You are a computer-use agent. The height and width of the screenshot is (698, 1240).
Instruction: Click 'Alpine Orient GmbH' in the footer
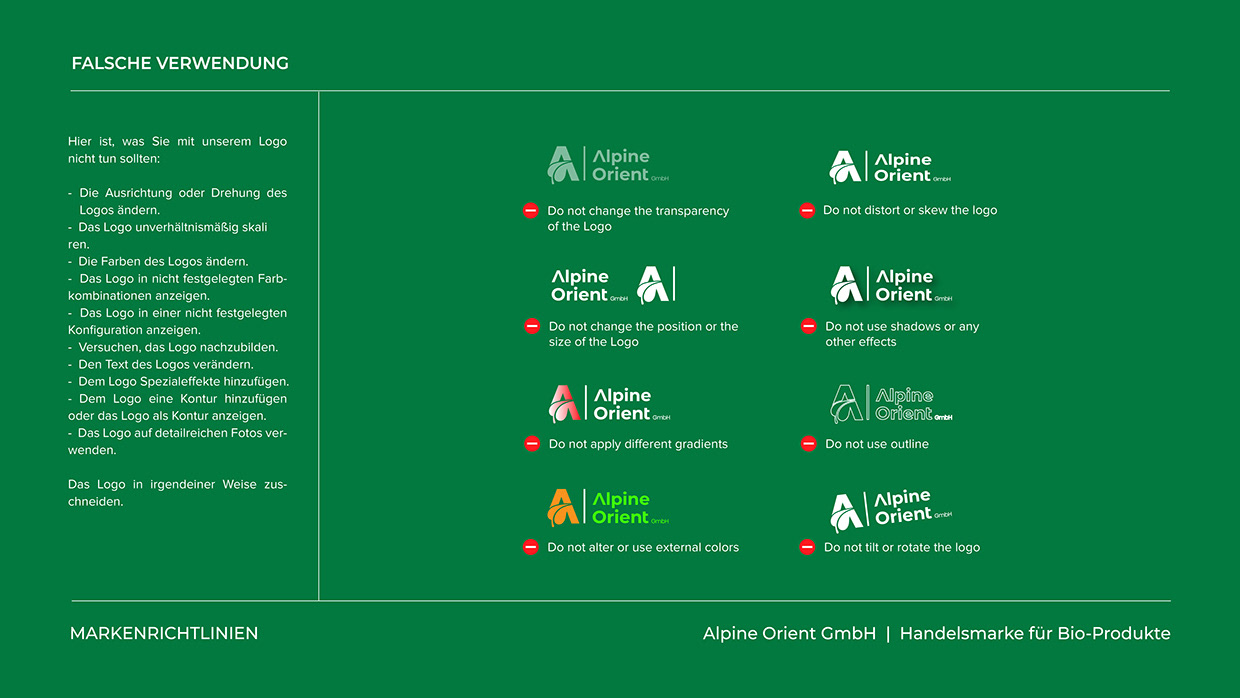790,633
